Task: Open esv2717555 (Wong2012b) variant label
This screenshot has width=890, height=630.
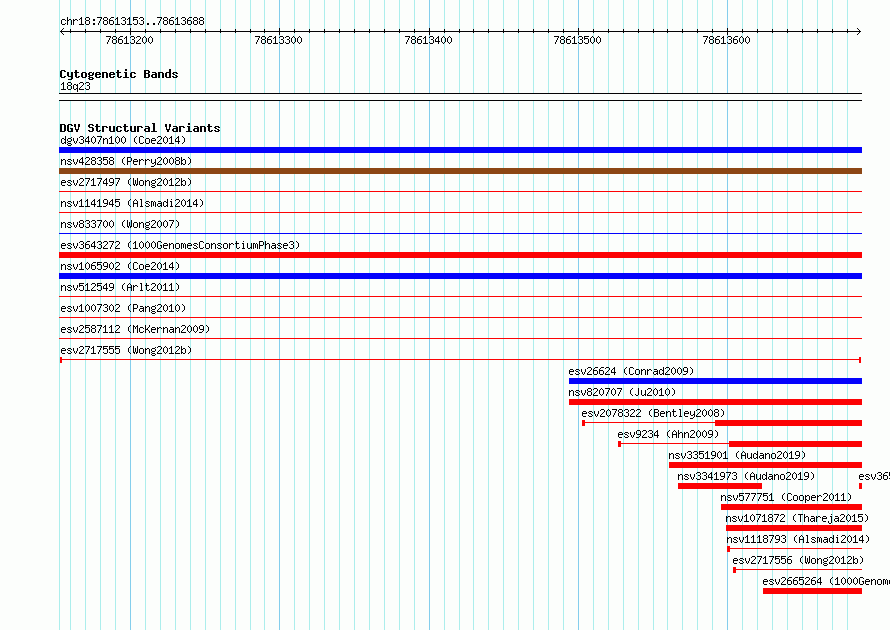Action: 126,350
